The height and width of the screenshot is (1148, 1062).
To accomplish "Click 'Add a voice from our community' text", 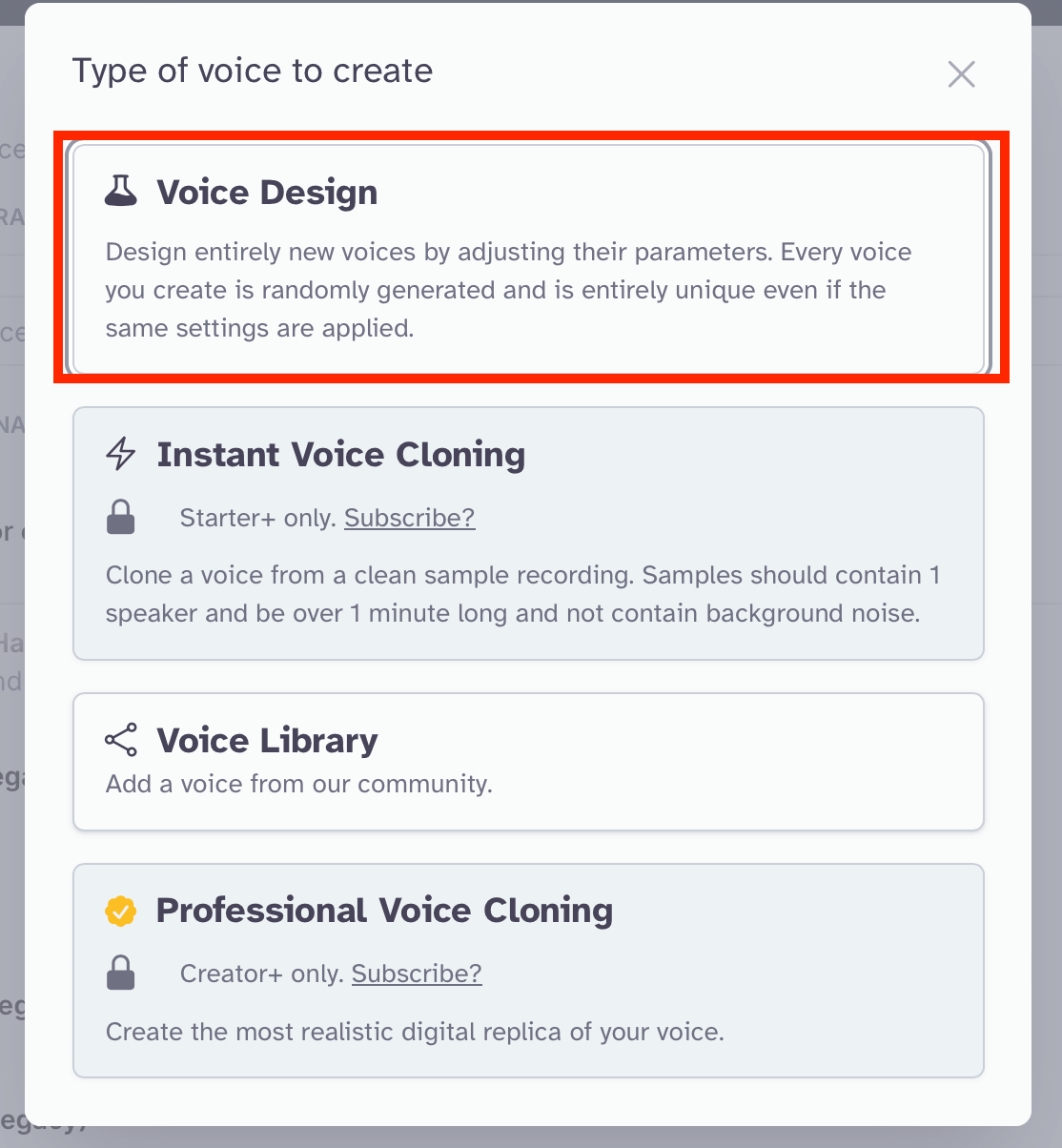I will (x=298, y=785).
